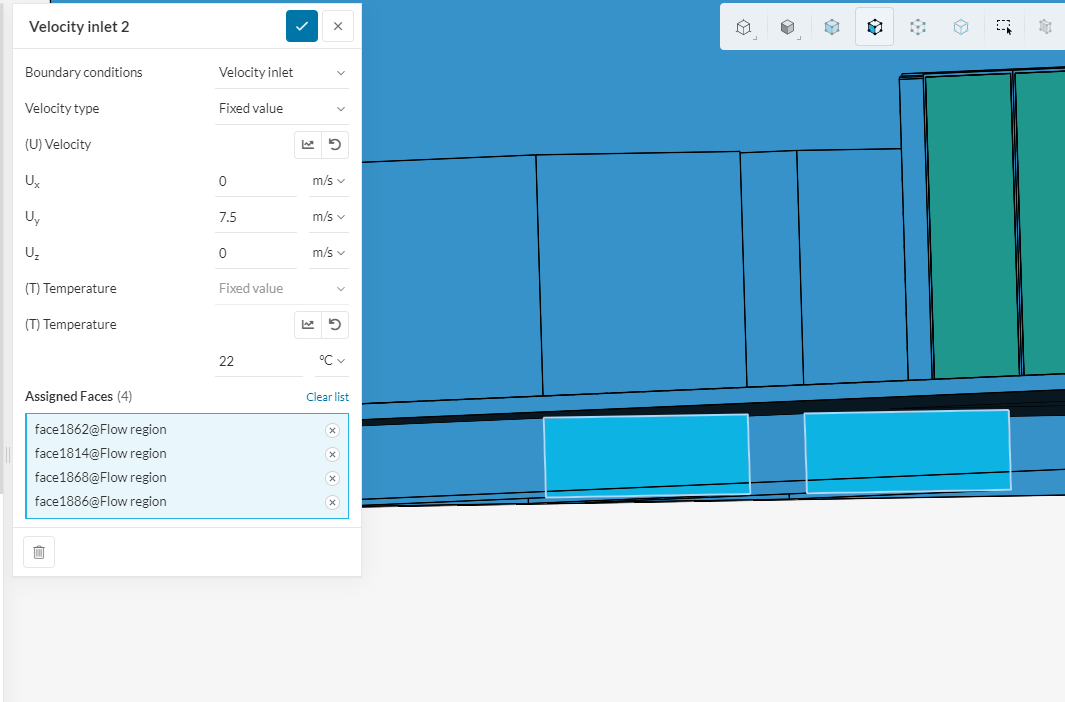Select face1862@Flow region in the list
This screenshot has height=702, width=1065.
(101, 430)
